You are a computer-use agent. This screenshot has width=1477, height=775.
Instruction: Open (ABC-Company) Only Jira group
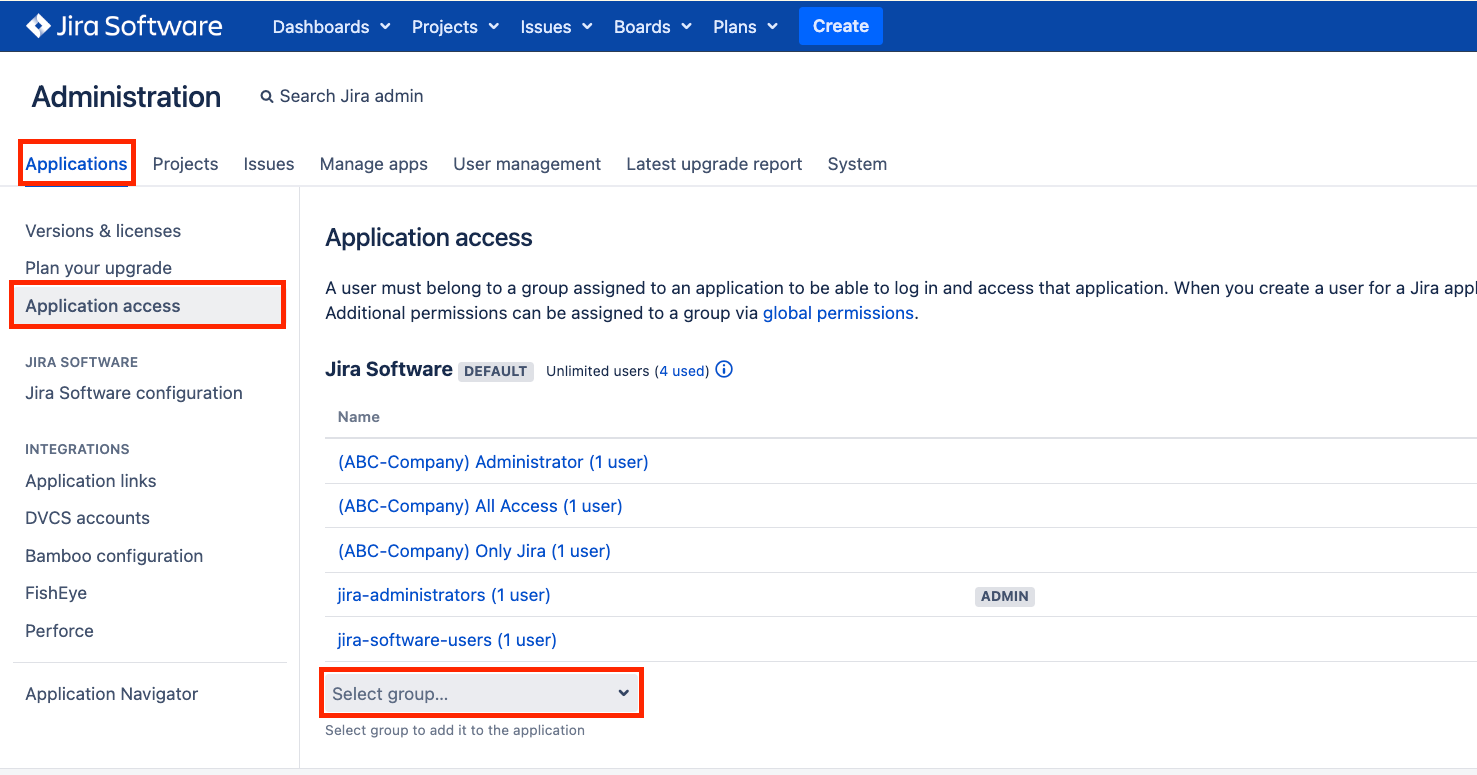474,551
